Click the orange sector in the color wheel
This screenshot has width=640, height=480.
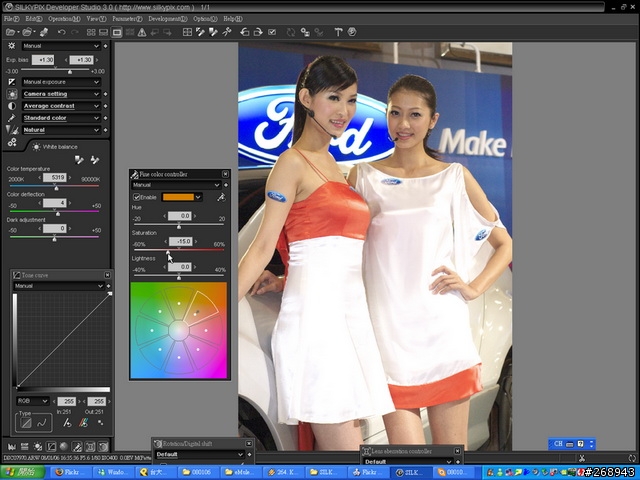tap(202, 309)
